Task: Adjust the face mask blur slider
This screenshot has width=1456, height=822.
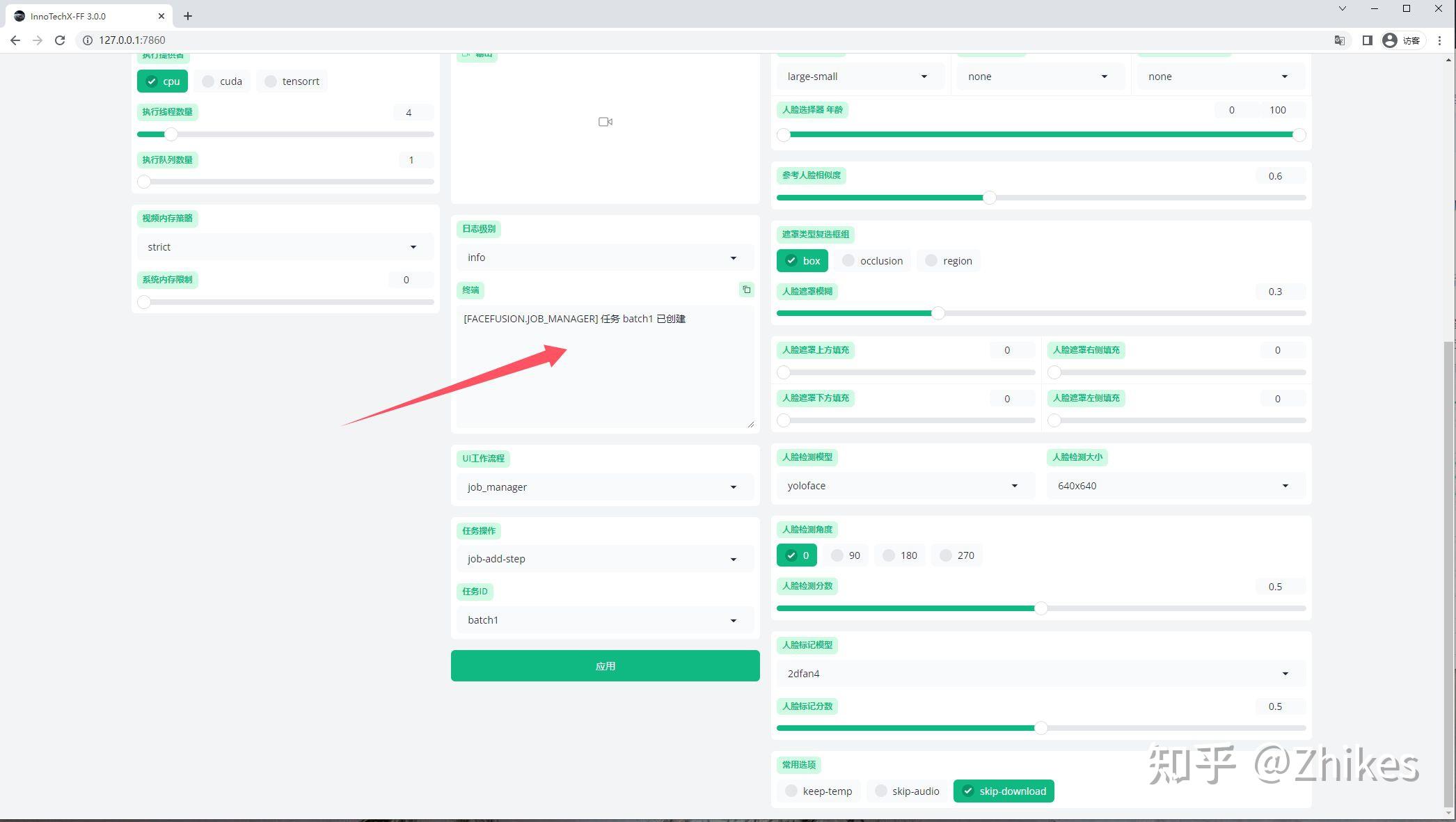Action: [x=1041, y=313]
